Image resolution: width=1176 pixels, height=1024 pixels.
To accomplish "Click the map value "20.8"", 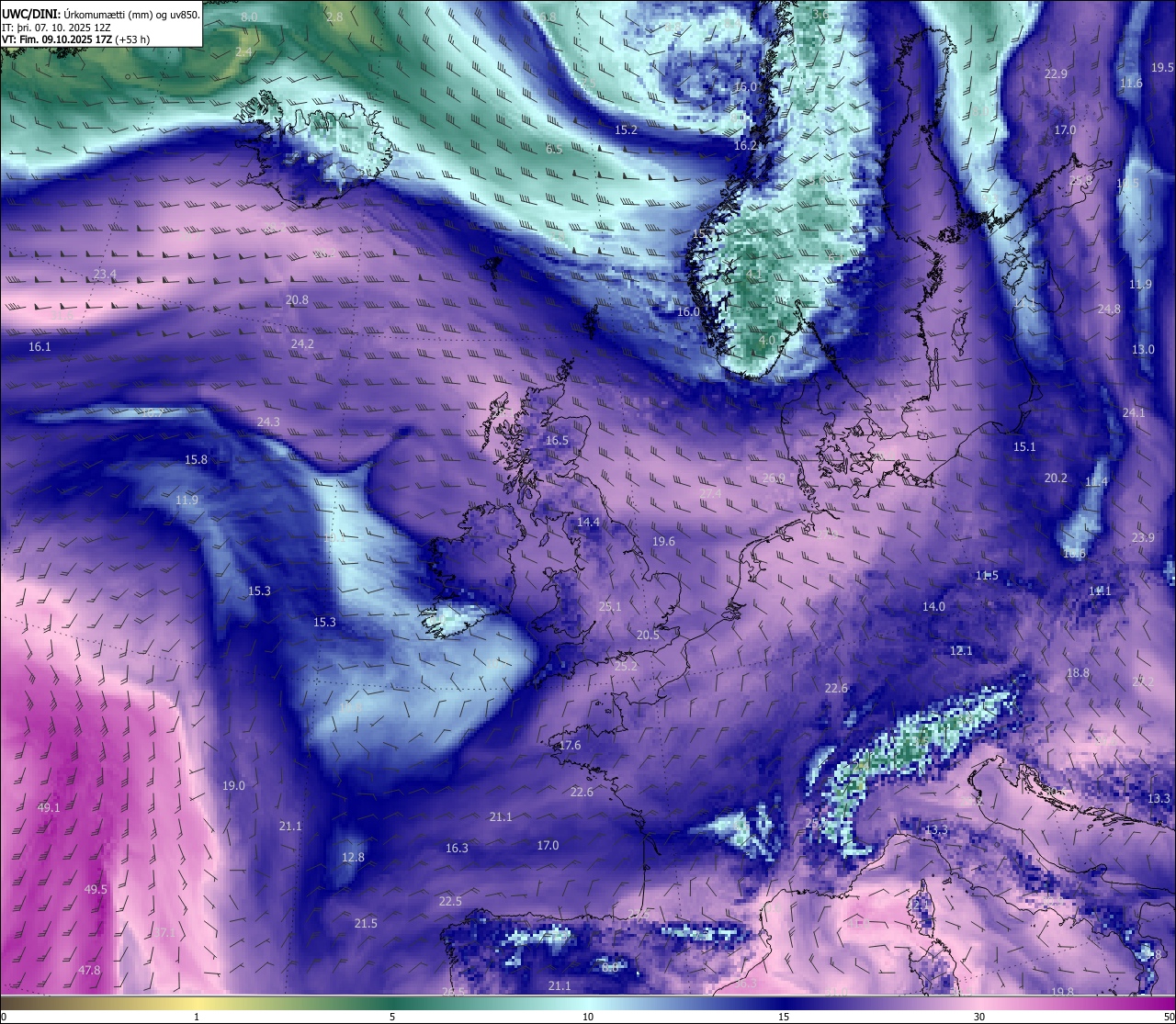I will pyautogui.click(x=297, y=300).
